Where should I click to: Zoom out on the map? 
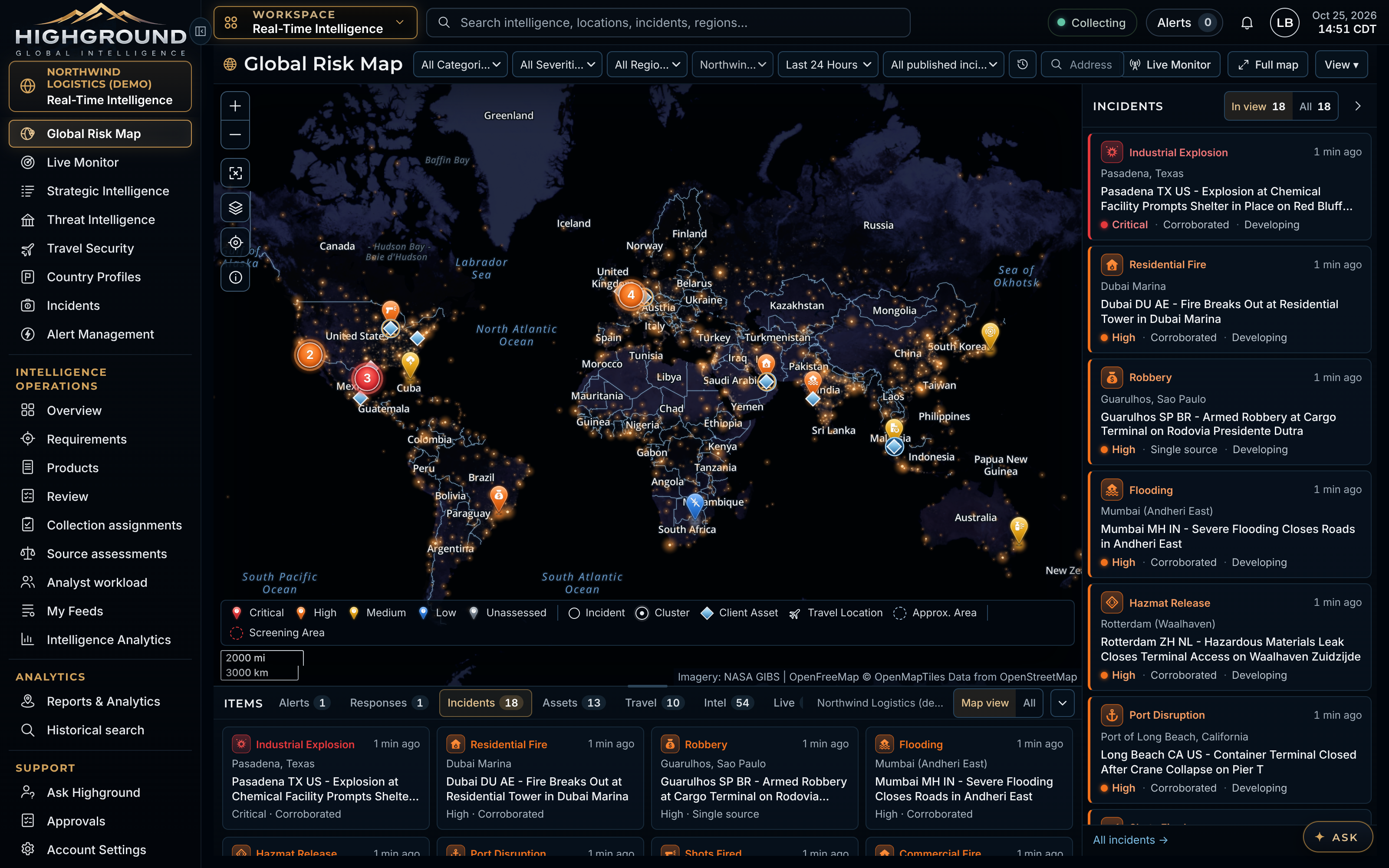click(235, 135)
